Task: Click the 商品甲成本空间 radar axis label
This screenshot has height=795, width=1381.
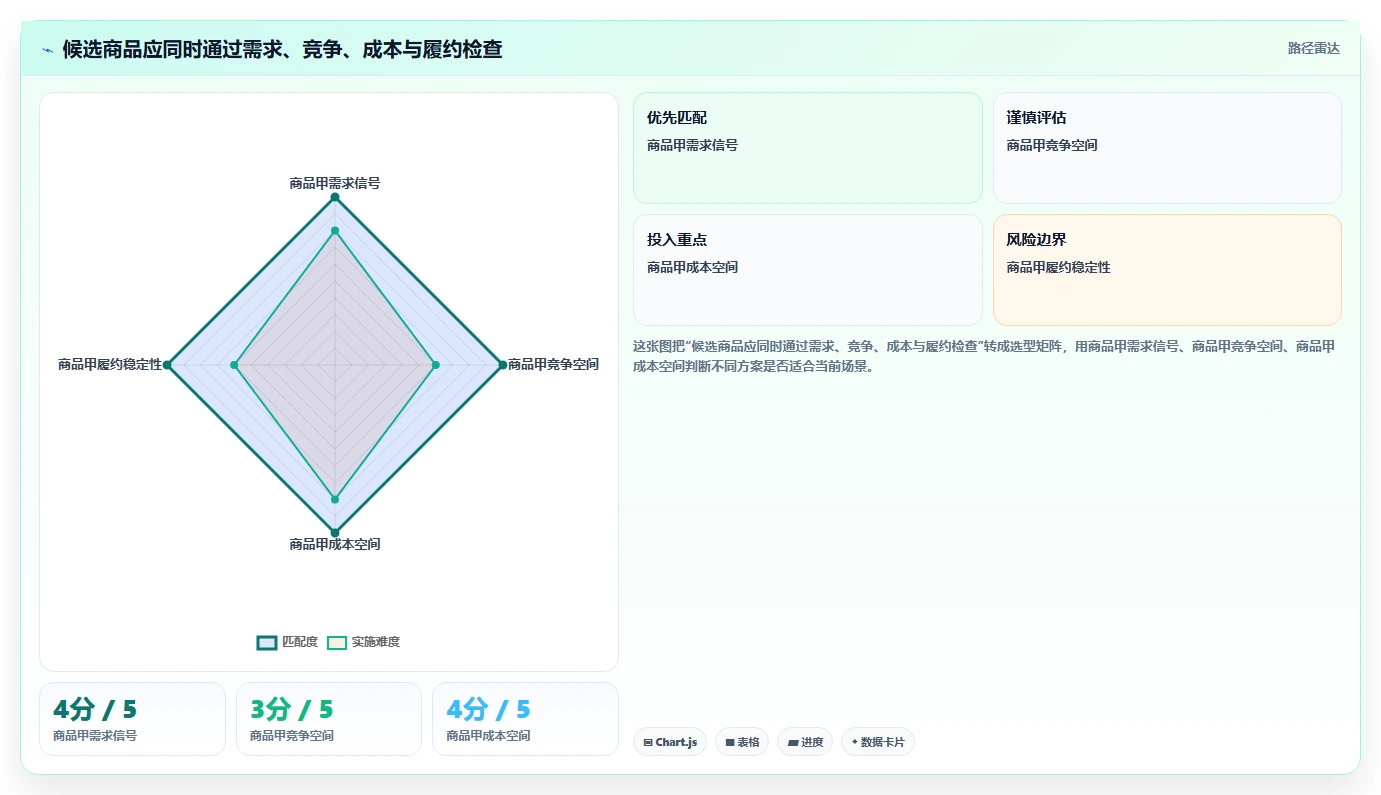Action: 335,544
